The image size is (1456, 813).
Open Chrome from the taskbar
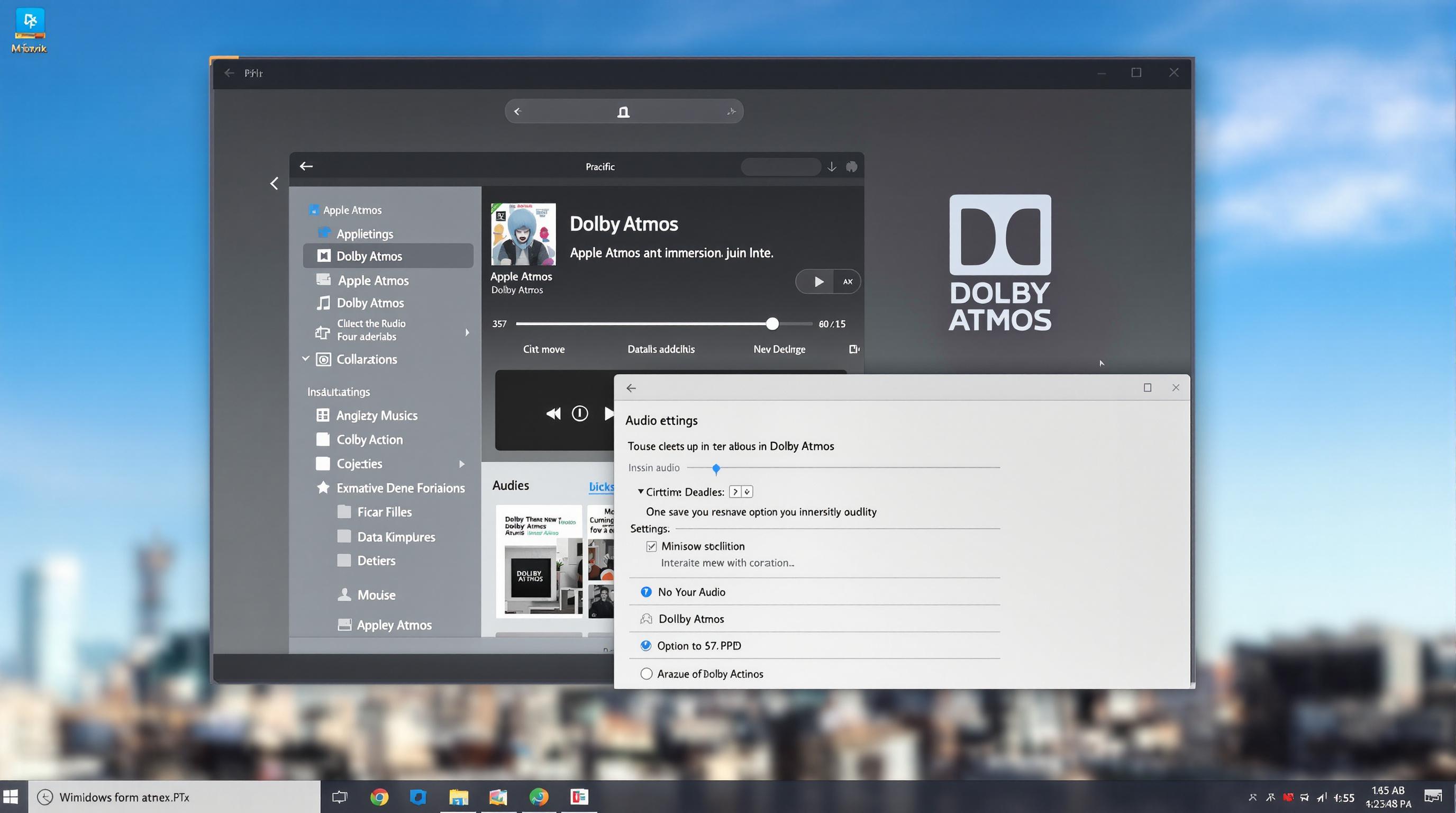[379, 797]
